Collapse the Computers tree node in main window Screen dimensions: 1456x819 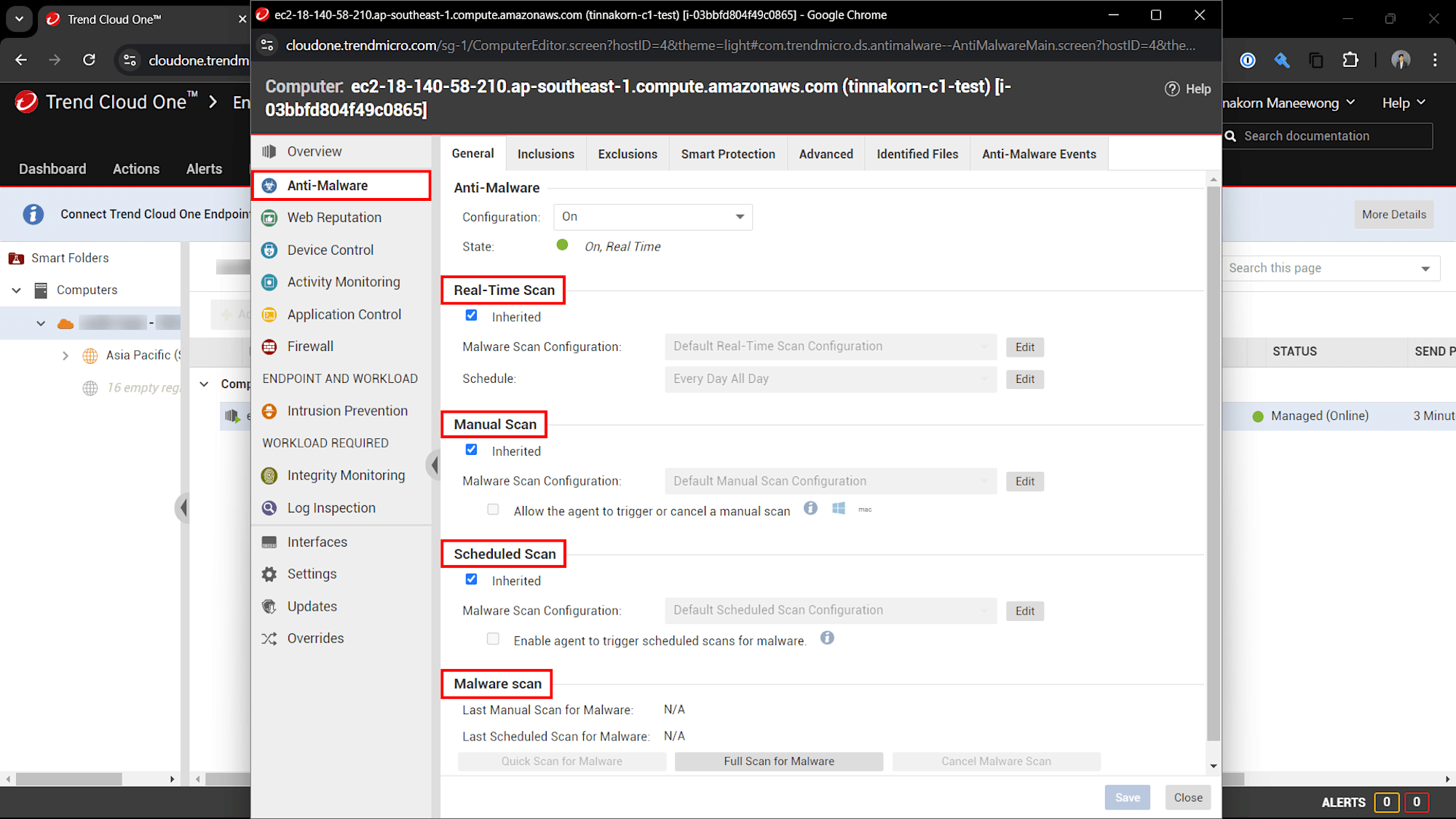coord(16,290)
